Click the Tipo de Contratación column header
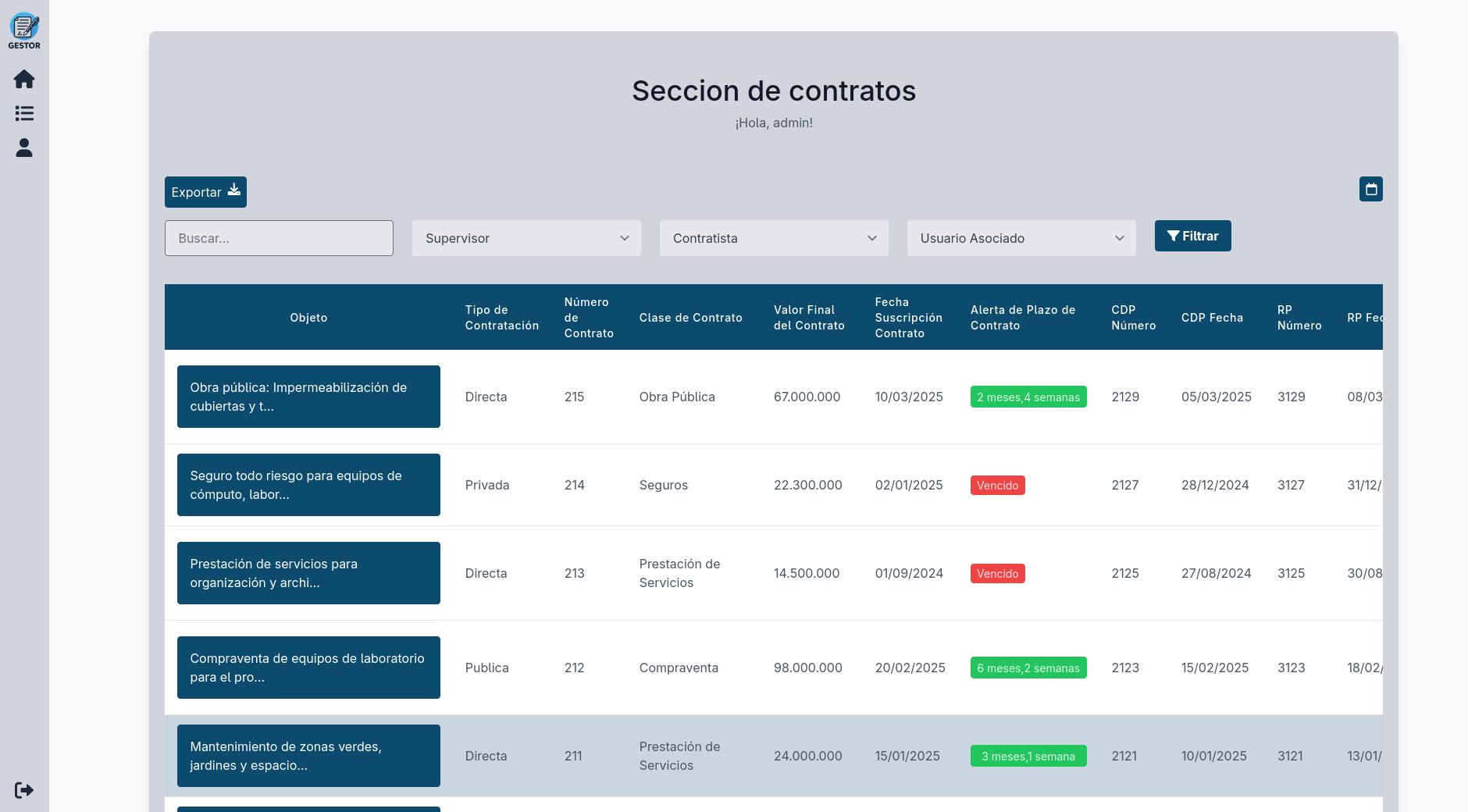Screen dimensions: 1468x812 coord(502,318)
